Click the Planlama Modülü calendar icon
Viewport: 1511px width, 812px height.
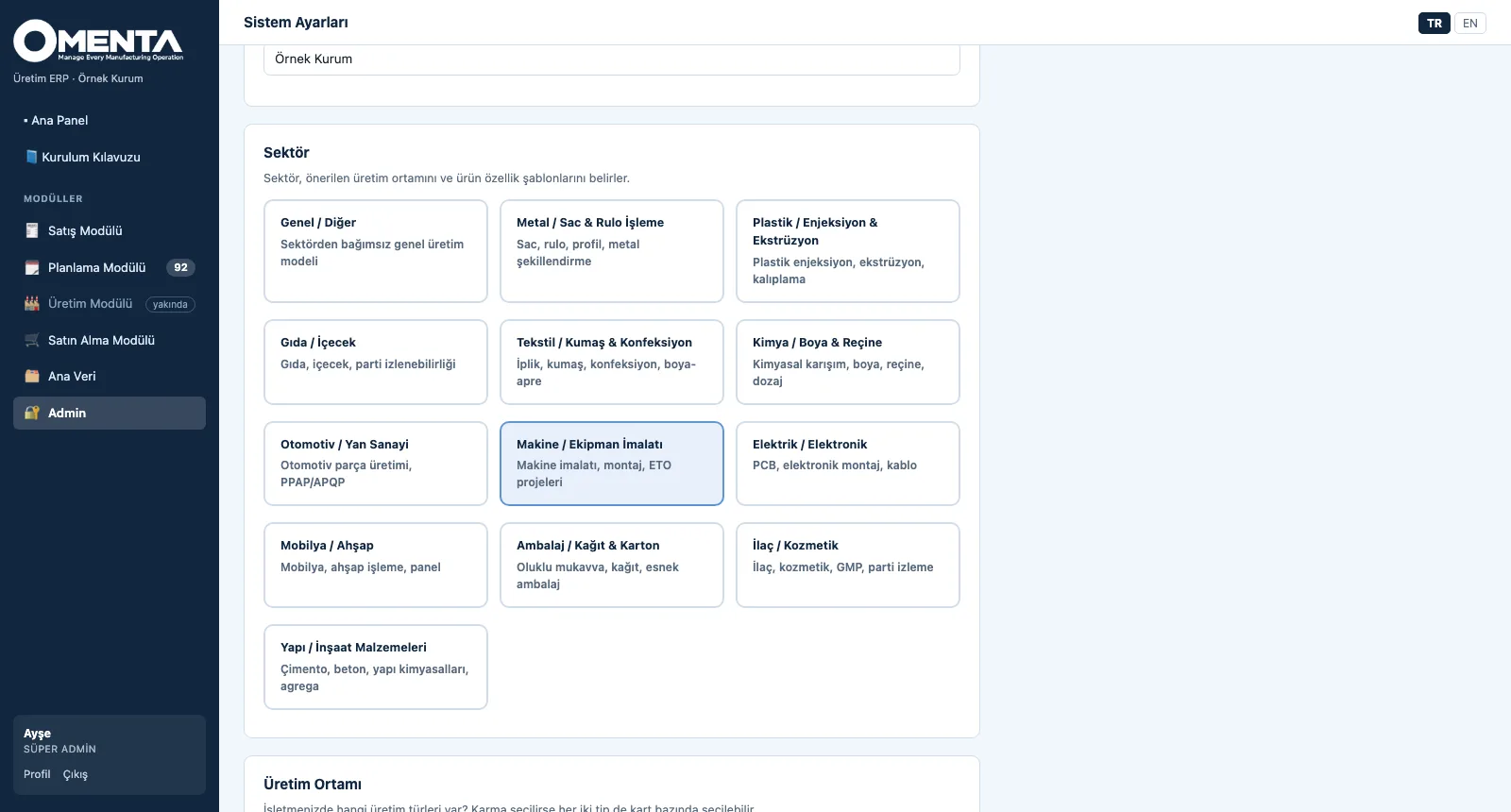coord(32,267)
